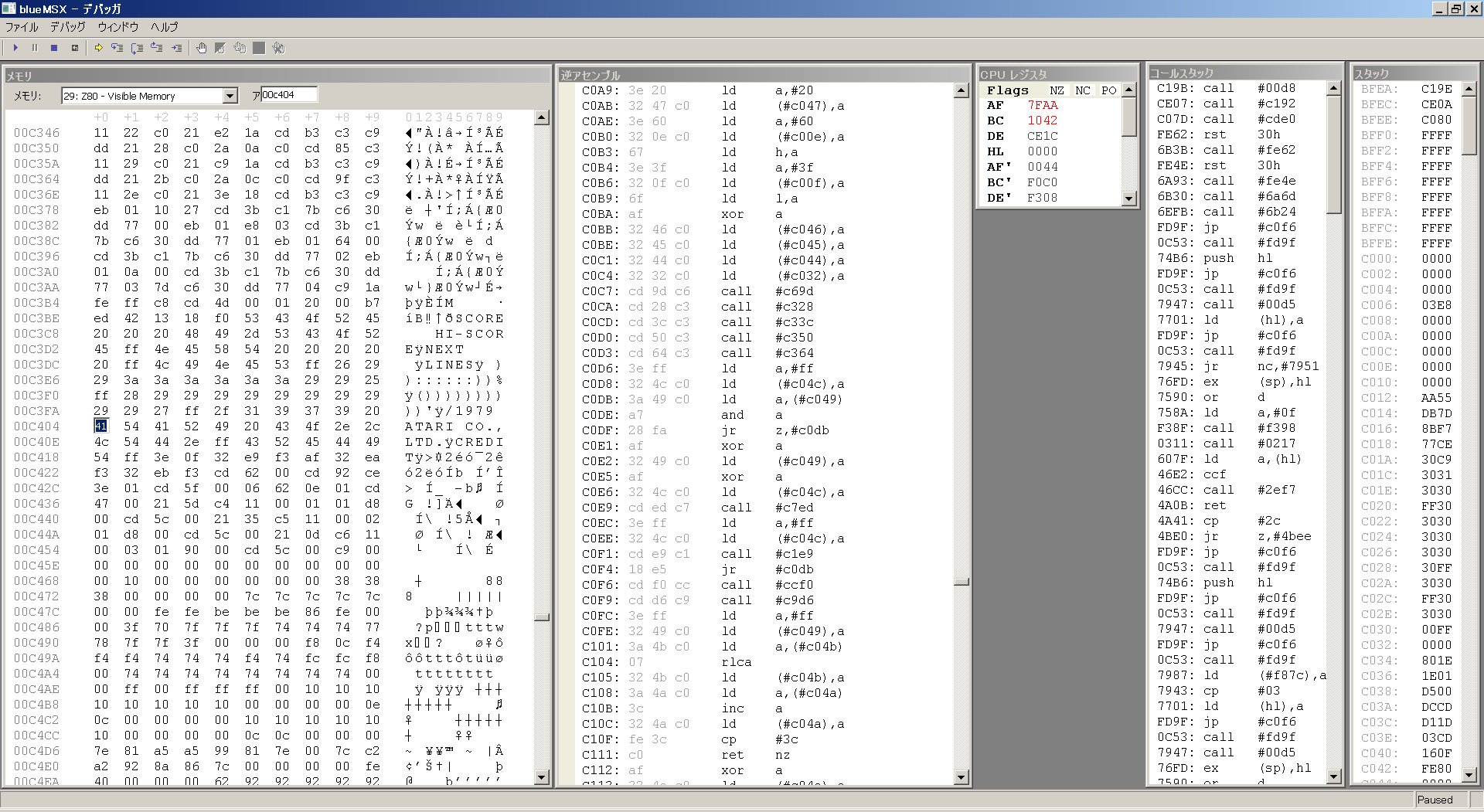
Task: Click stack entry BFEA value C19E
Action: click(1437, 89)
